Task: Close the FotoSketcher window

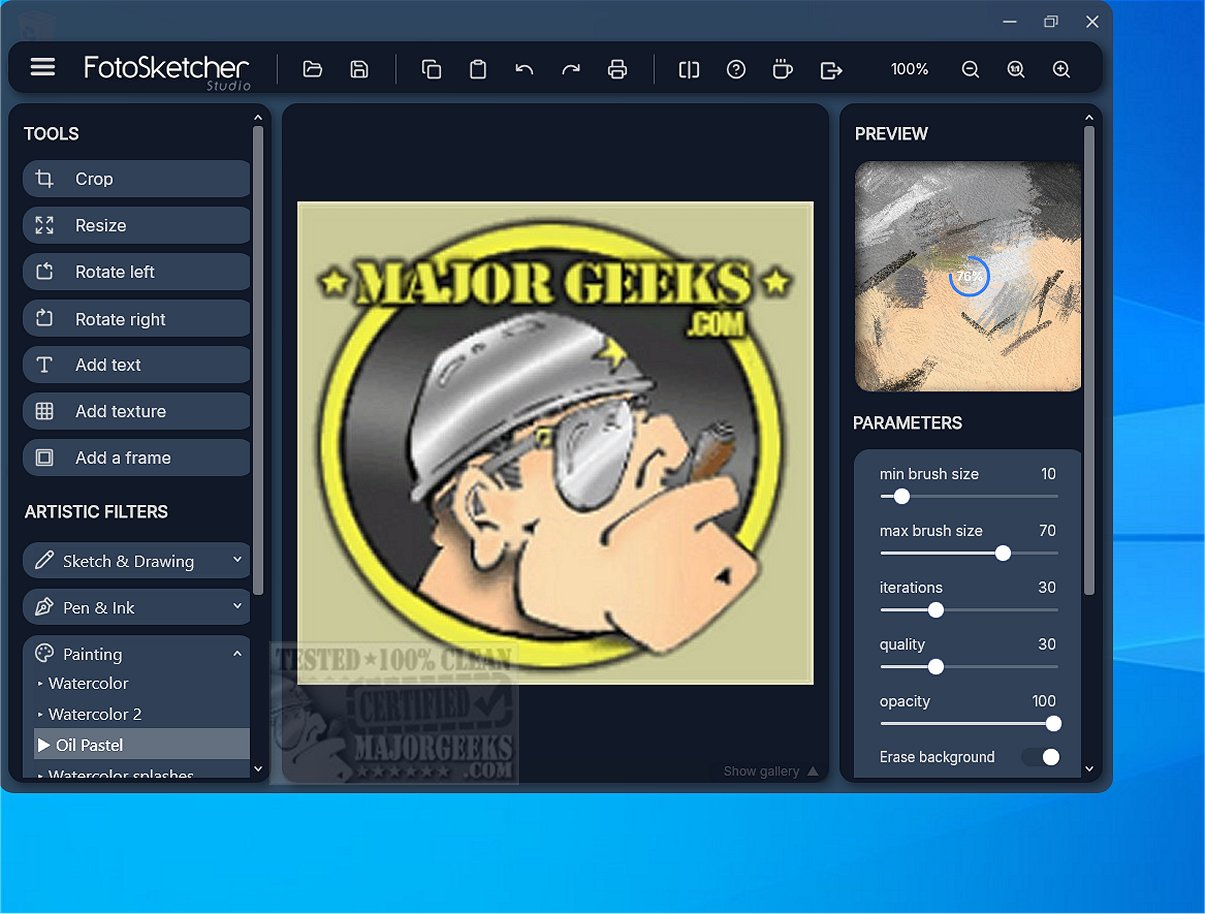Action: (x=1092, y=21)
